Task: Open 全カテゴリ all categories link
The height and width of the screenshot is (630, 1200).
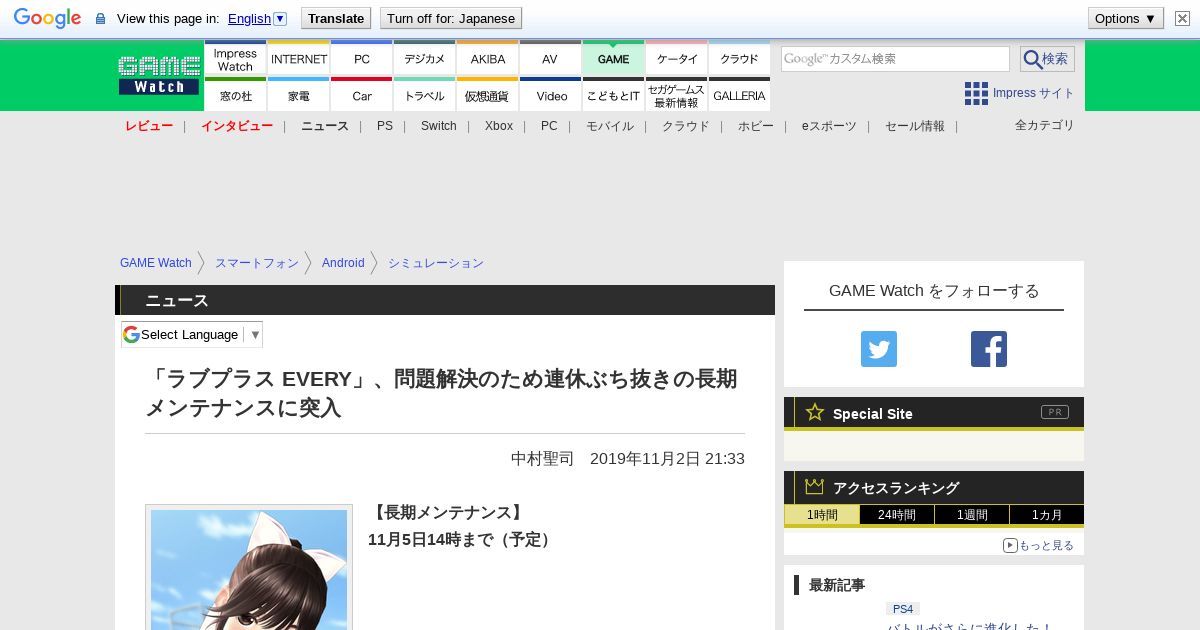Action: 1045,125
